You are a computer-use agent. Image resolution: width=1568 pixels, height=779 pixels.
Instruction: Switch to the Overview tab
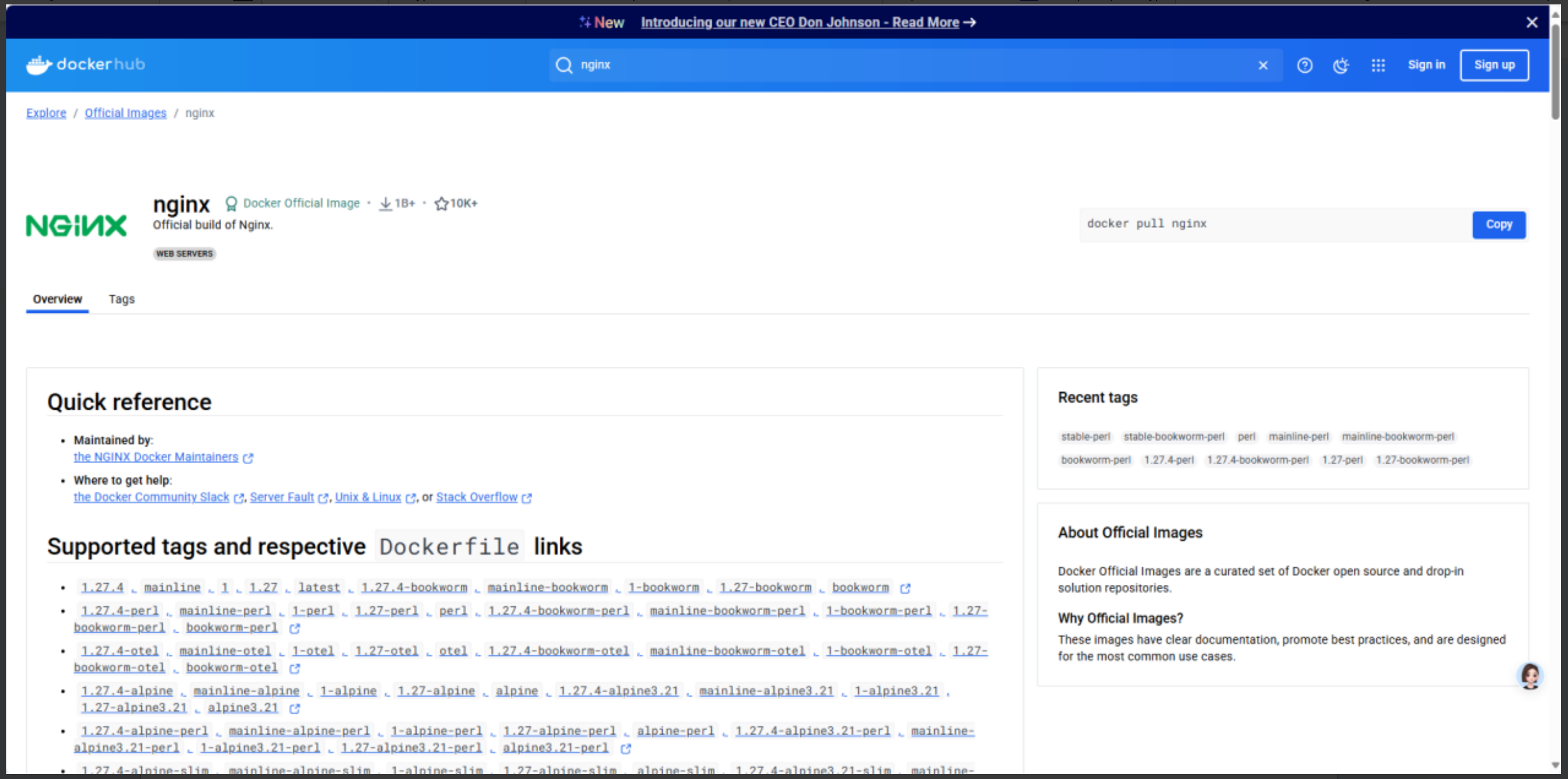[57, 300]
